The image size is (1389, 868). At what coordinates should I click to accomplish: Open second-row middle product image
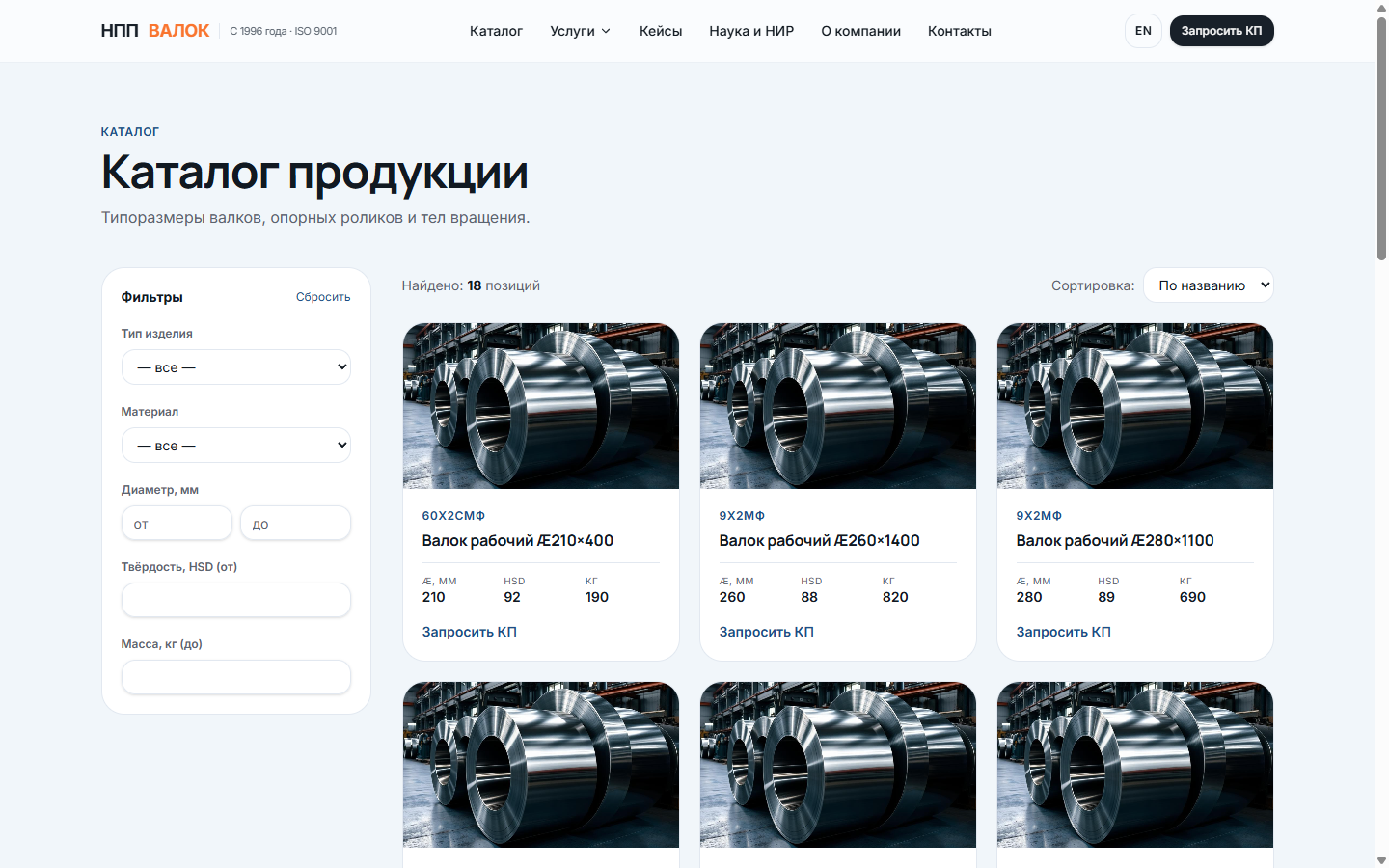(838, 765)
